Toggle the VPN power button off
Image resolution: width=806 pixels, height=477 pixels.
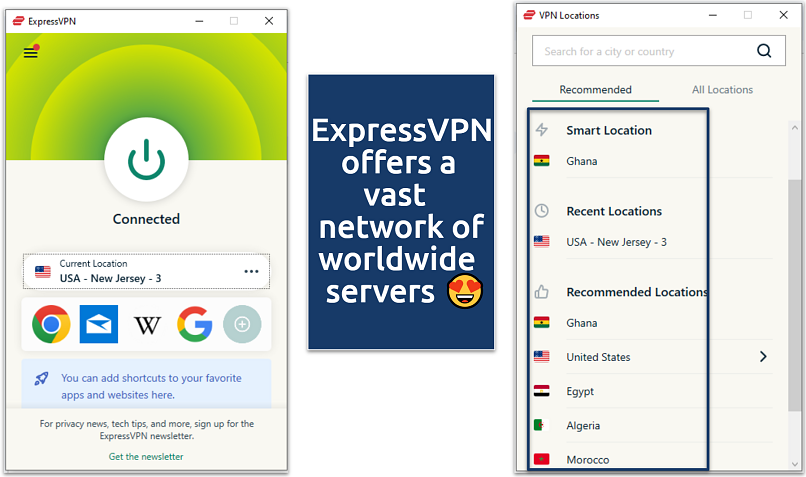pyautogui.click(x=146, y=158)
